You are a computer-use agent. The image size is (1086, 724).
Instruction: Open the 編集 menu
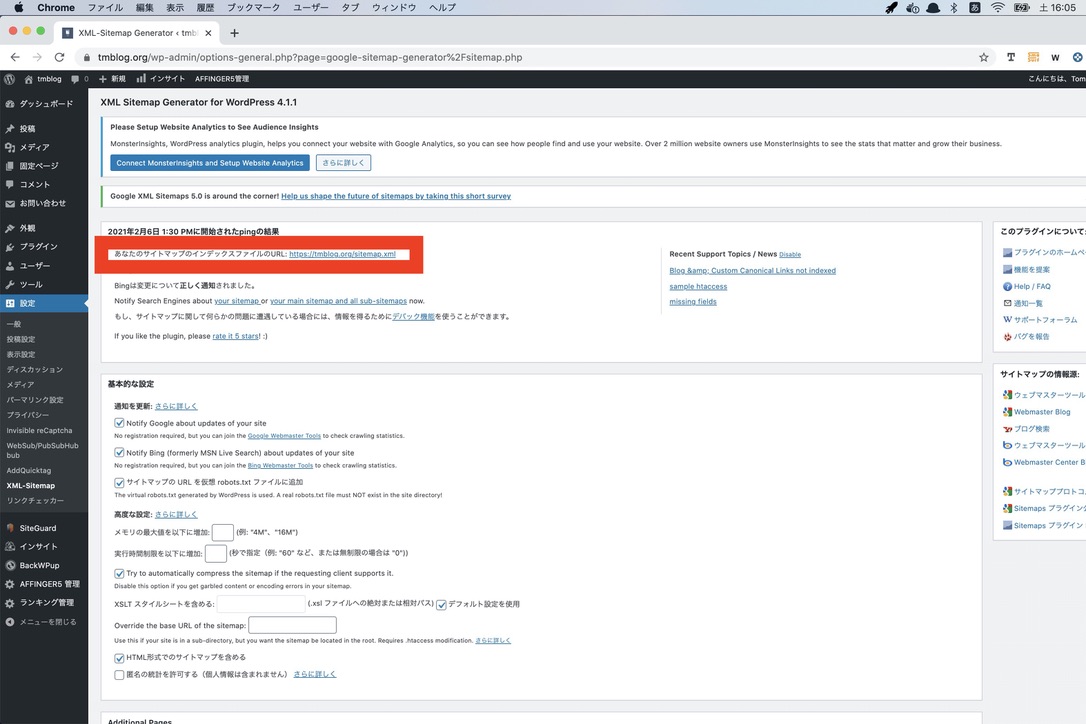pos(145,8)
